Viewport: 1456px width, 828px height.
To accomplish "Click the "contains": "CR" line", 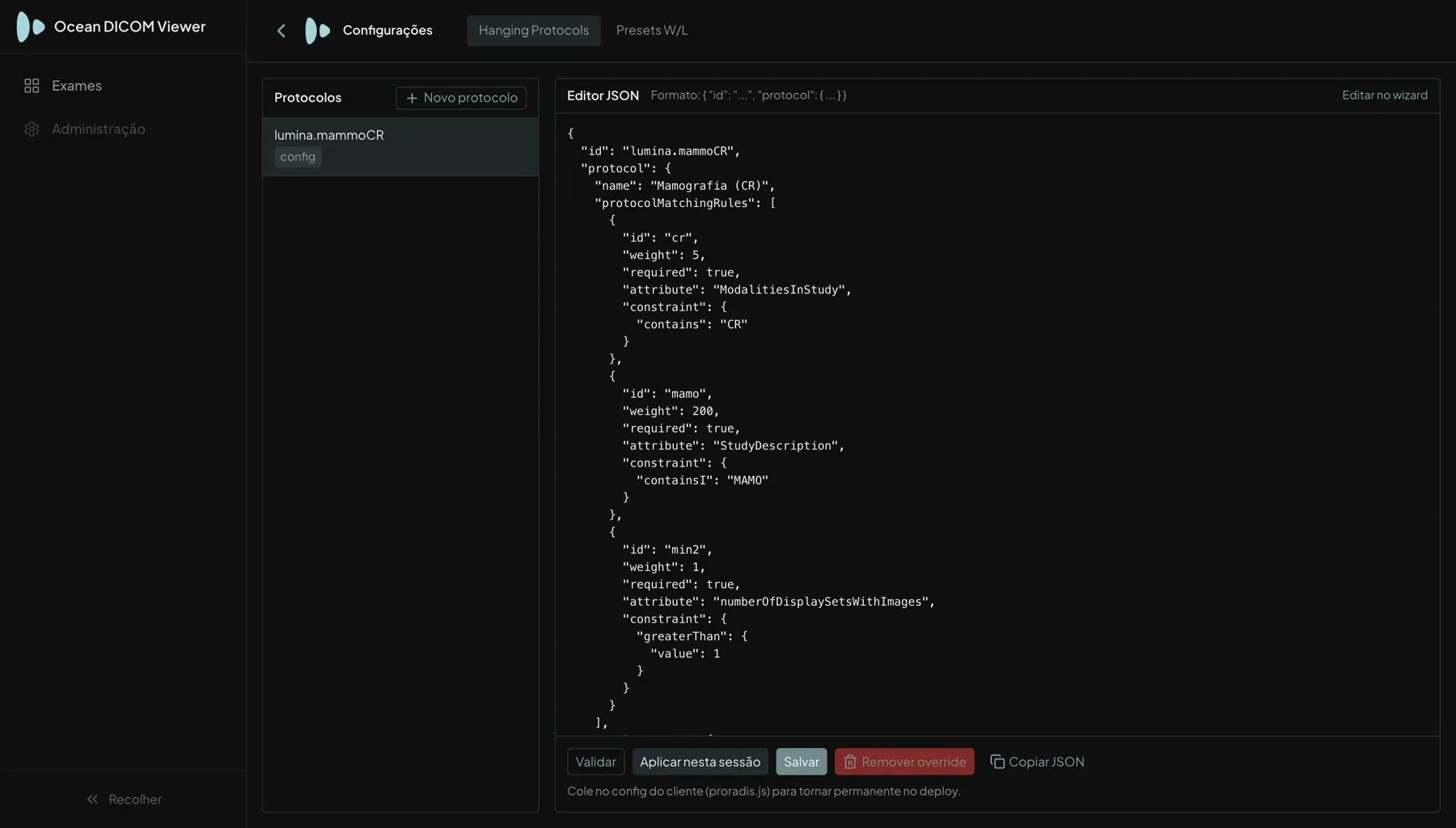I will pos(692,324).
